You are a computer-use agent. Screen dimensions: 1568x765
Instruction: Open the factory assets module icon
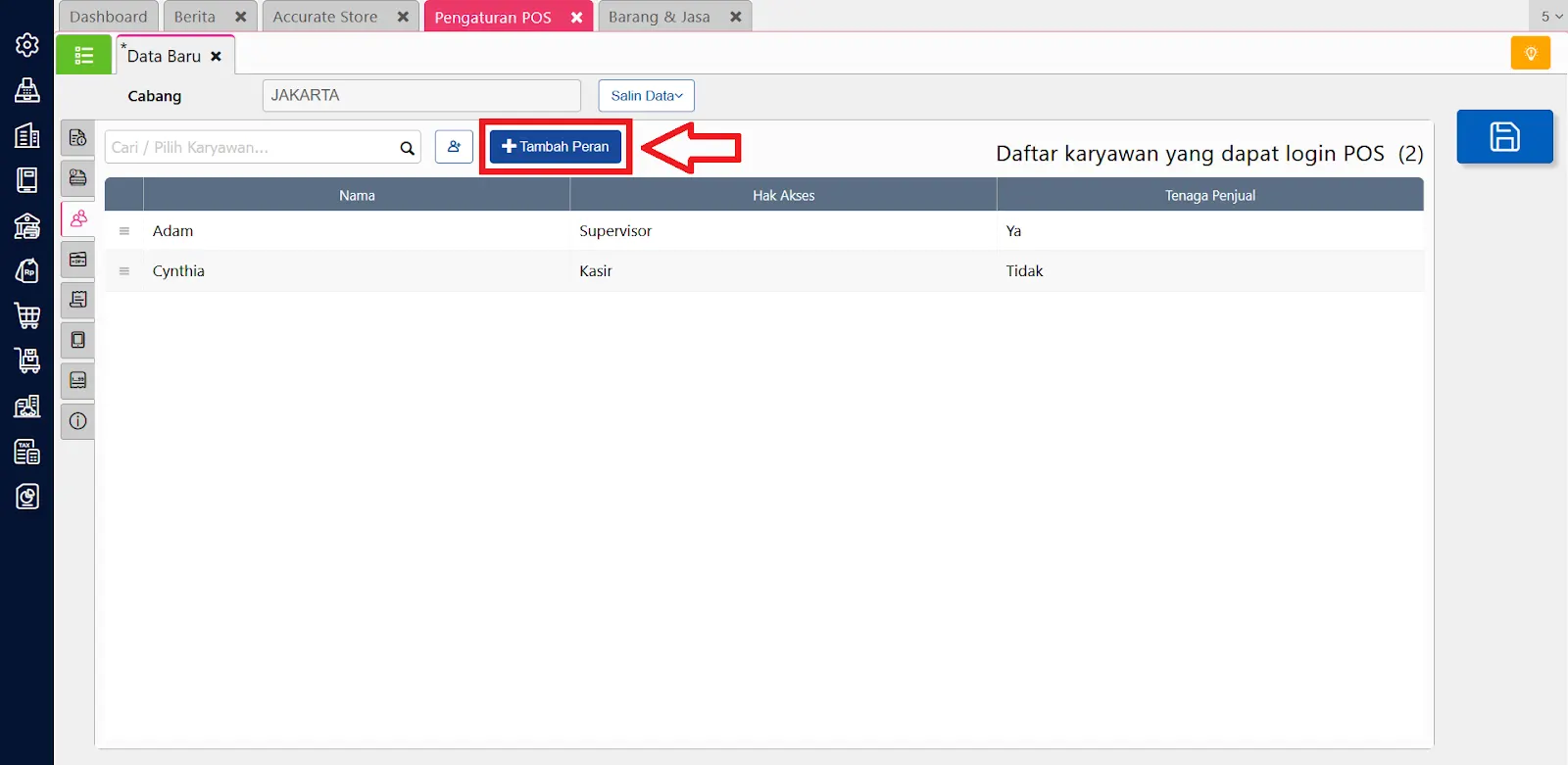tap(27, 406)
